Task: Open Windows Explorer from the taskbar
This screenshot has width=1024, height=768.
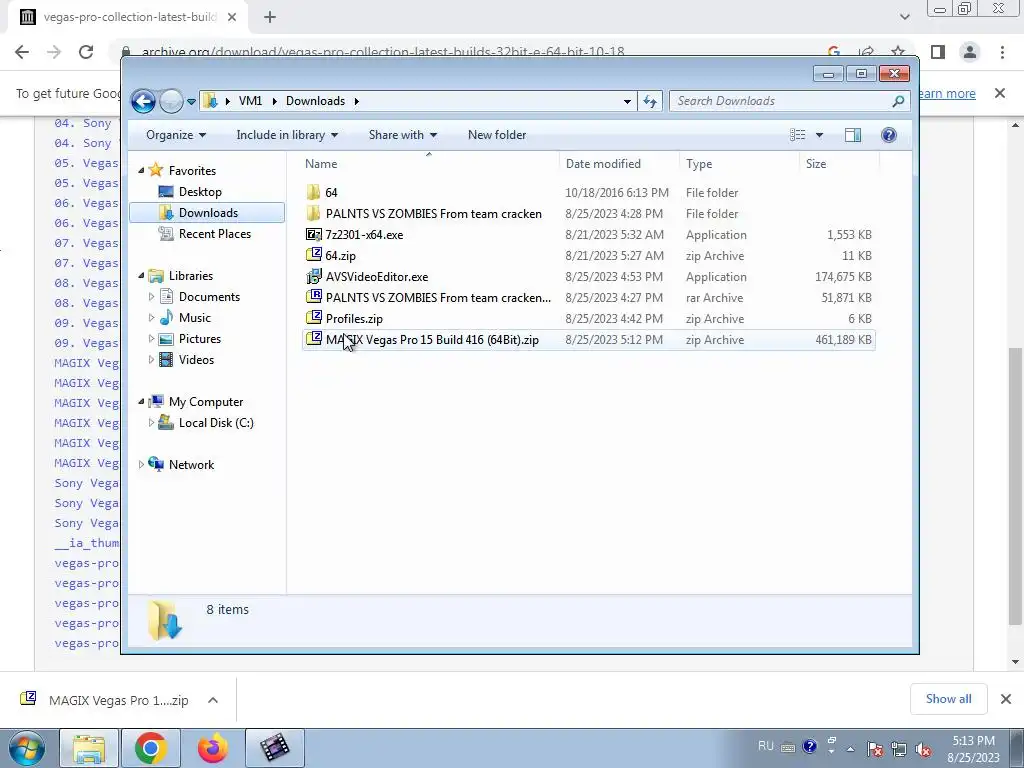Action: 89,748
